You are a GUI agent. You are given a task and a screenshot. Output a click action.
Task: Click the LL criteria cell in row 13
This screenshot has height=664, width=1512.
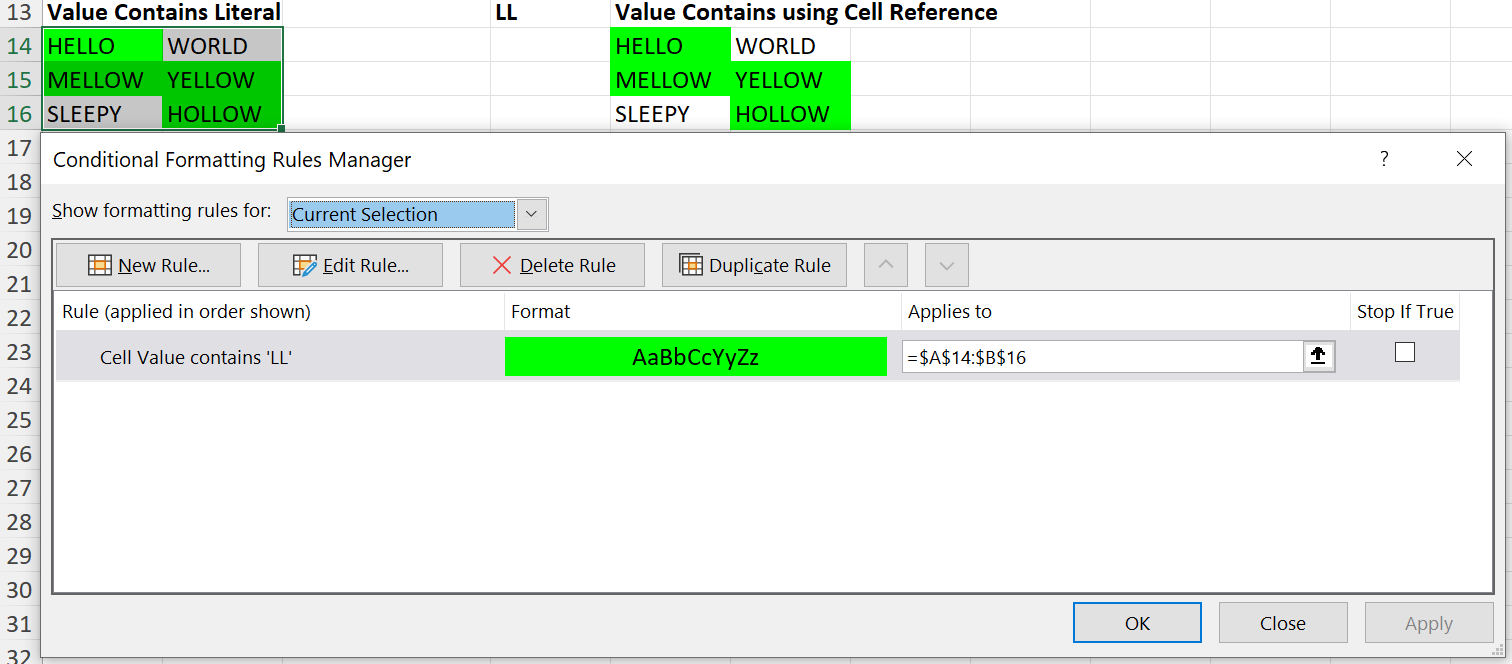tap(506, 13)
